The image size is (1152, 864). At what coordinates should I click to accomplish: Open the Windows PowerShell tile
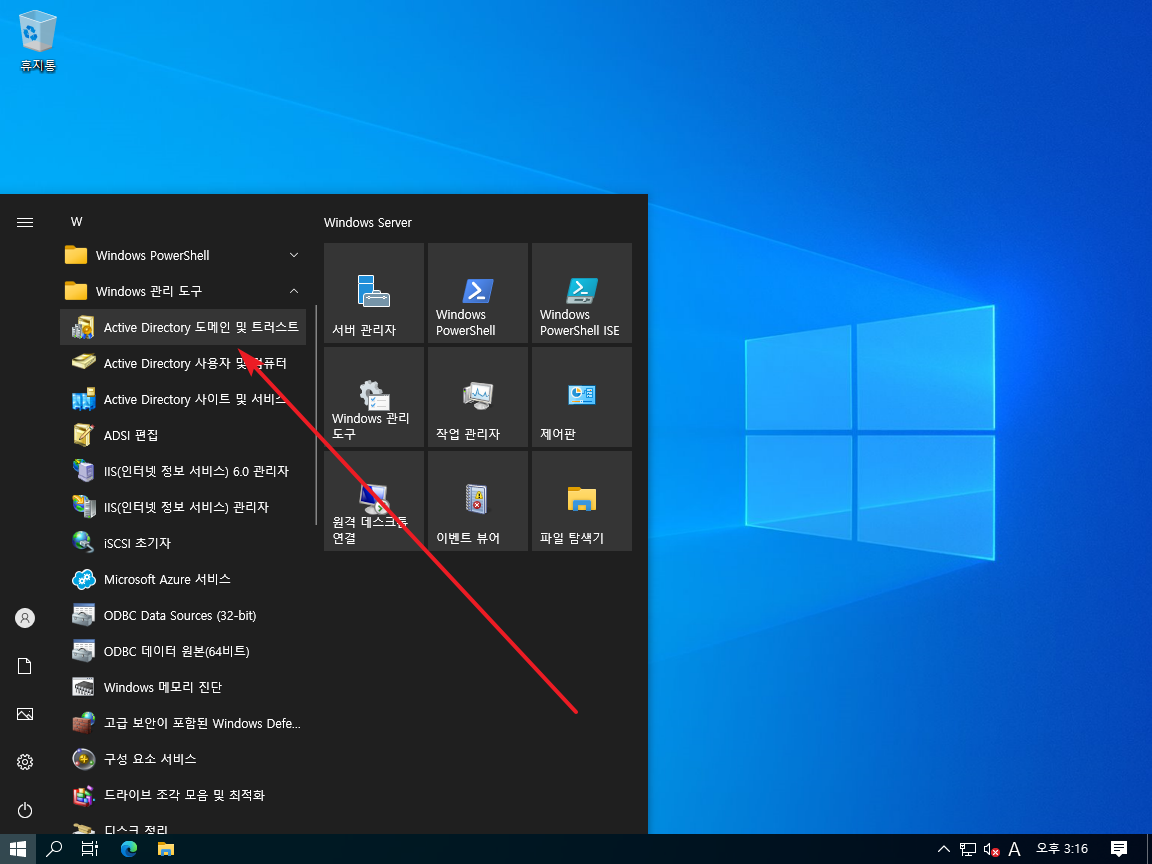478,293
